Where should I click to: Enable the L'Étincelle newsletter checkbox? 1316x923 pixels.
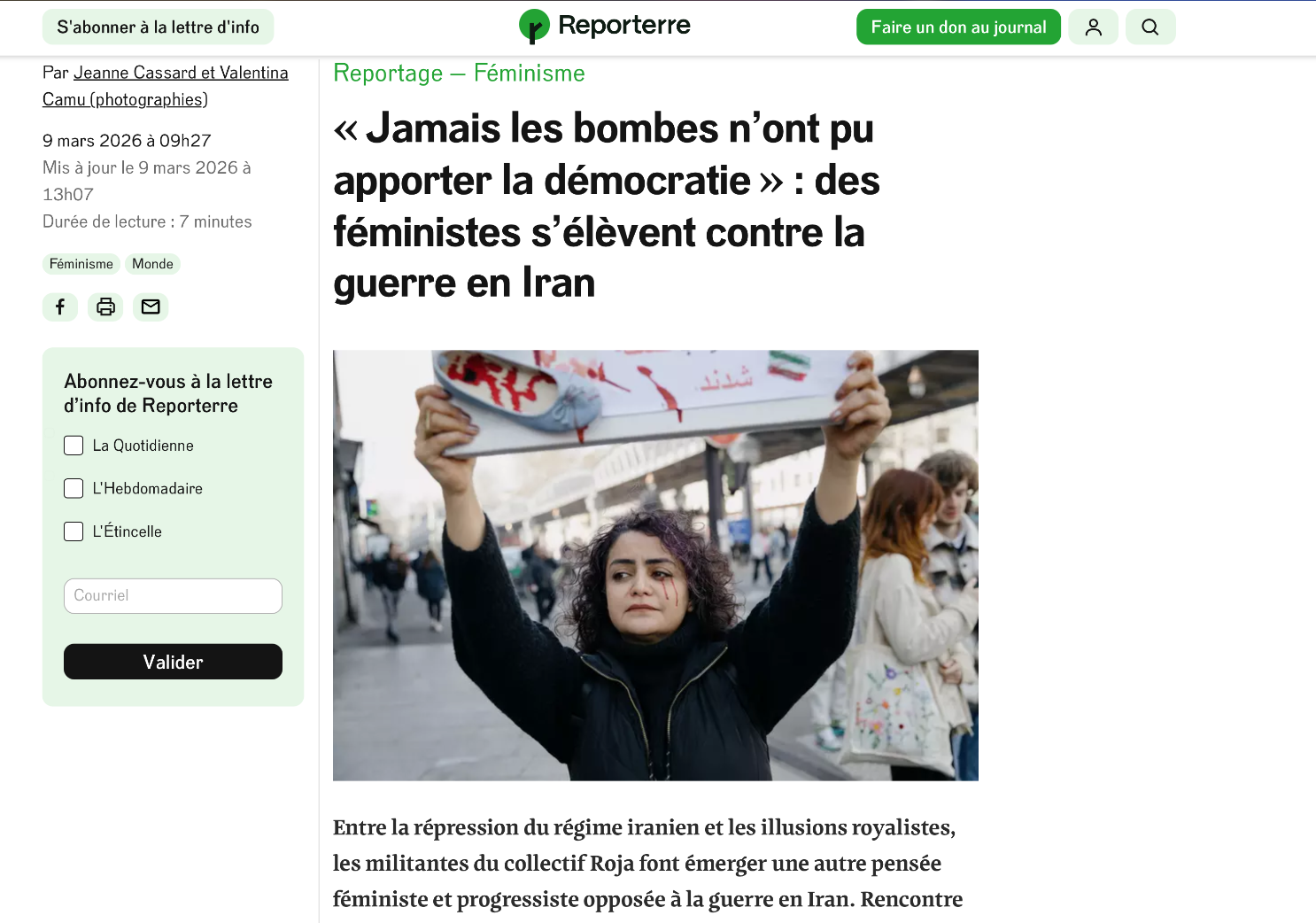[74, 531]
